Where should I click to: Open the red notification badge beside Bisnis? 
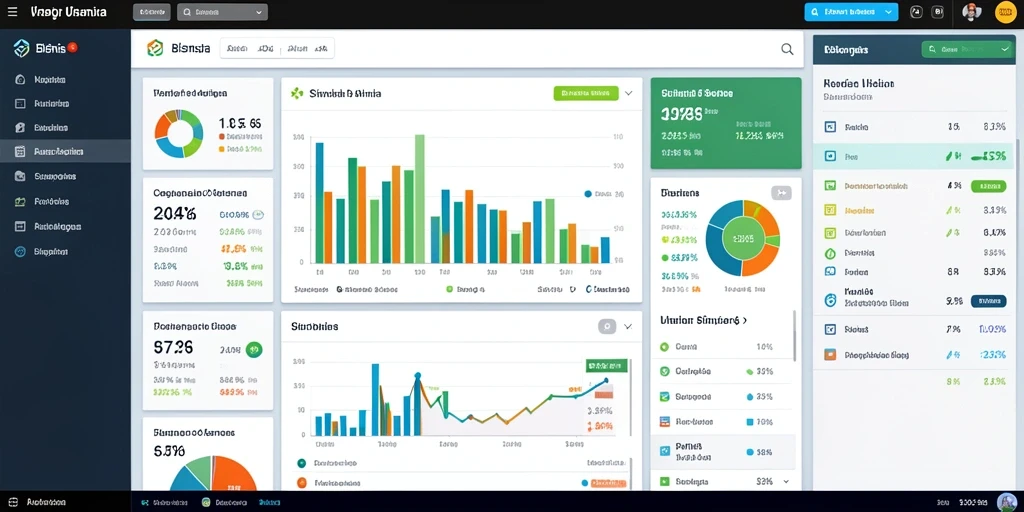[72, 47]
